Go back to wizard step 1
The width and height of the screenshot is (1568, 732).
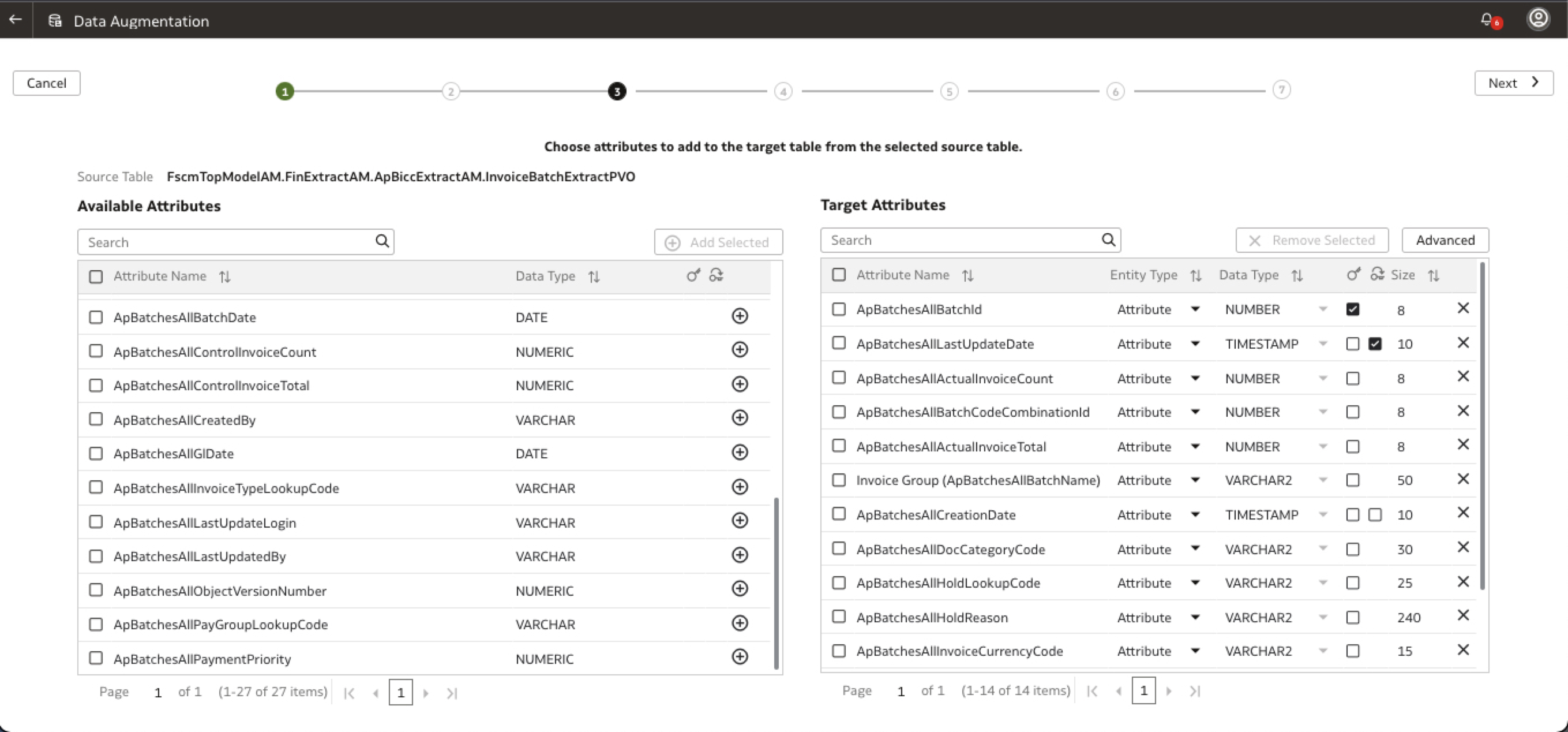point(285,91)
